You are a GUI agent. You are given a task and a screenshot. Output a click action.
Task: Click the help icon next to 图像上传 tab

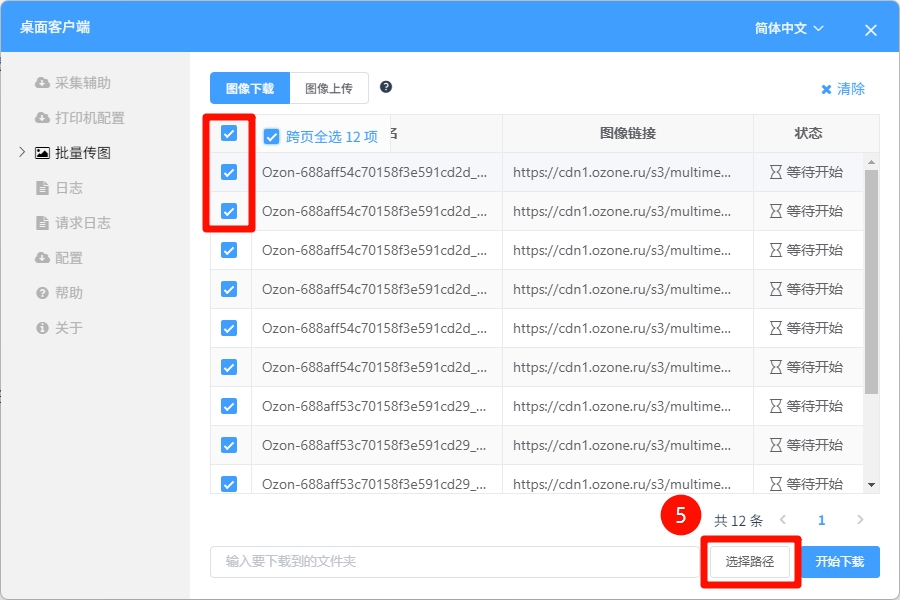click(386, 87)
